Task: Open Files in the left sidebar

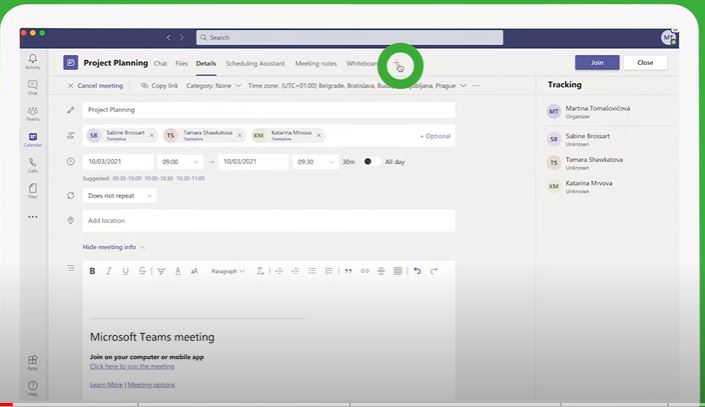Action: [33, 190]
